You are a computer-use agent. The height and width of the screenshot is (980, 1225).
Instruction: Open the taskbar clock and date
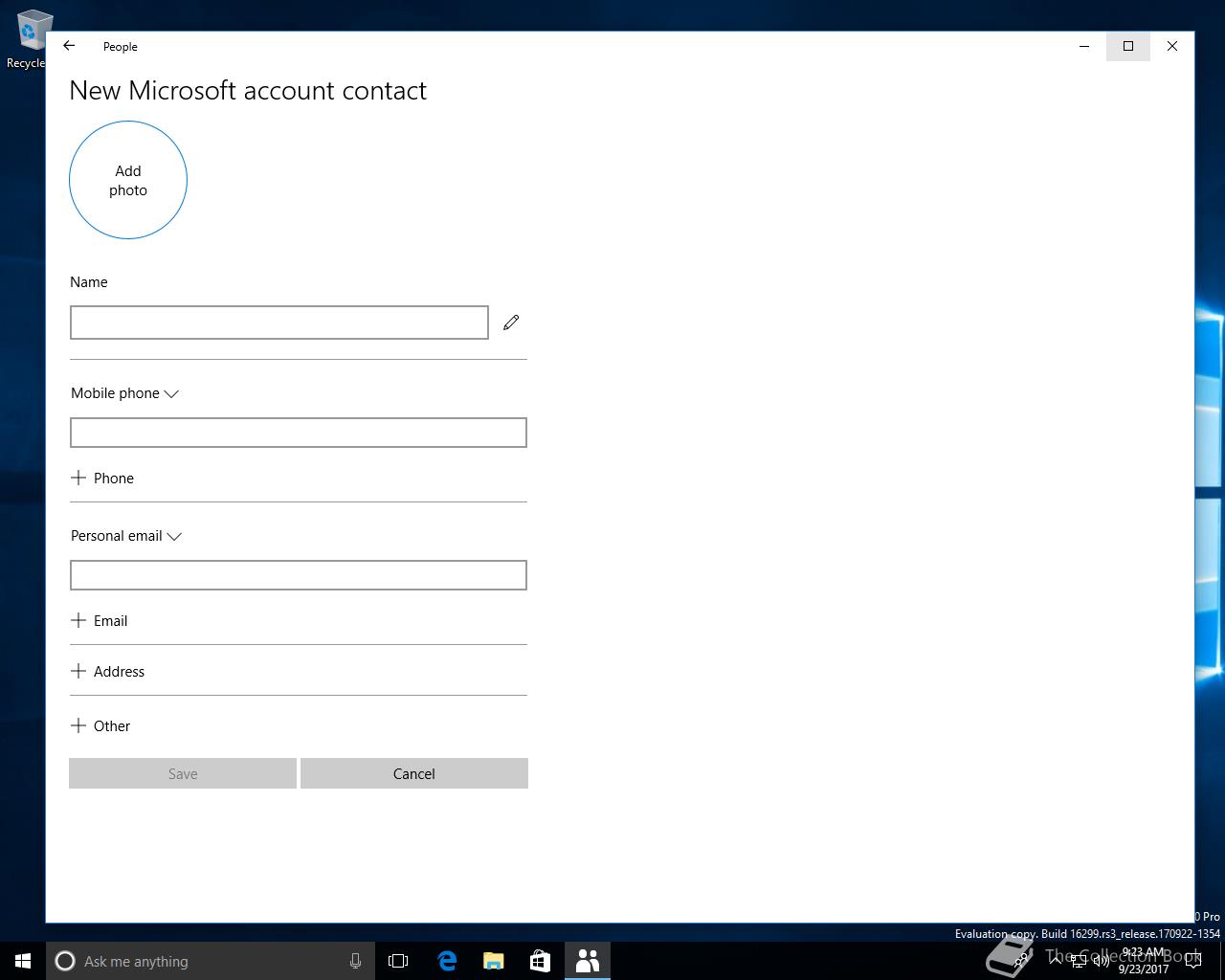(1143, 961)
